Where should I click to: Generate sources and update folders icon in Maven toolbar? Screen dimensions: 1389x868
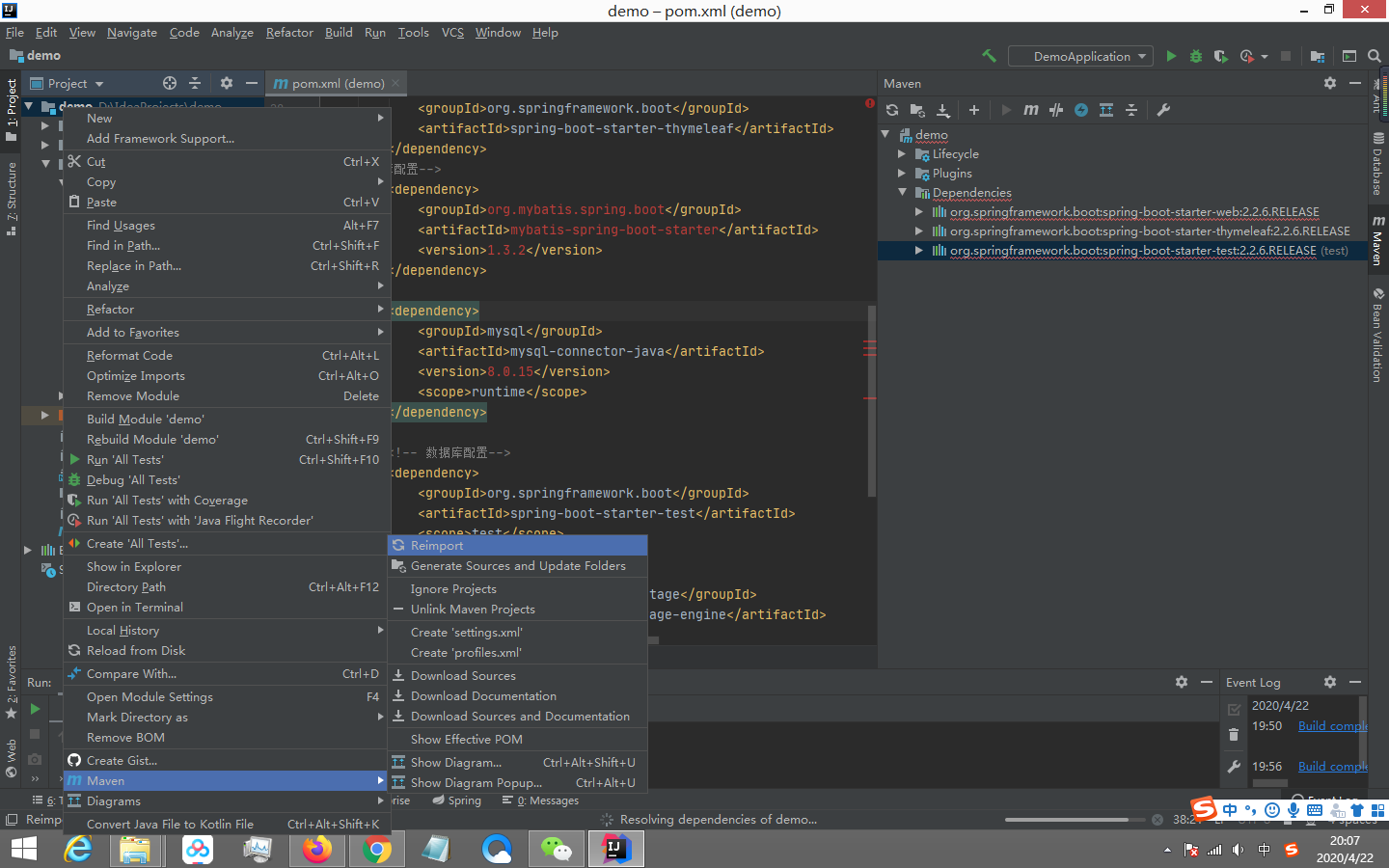point(917,110)
